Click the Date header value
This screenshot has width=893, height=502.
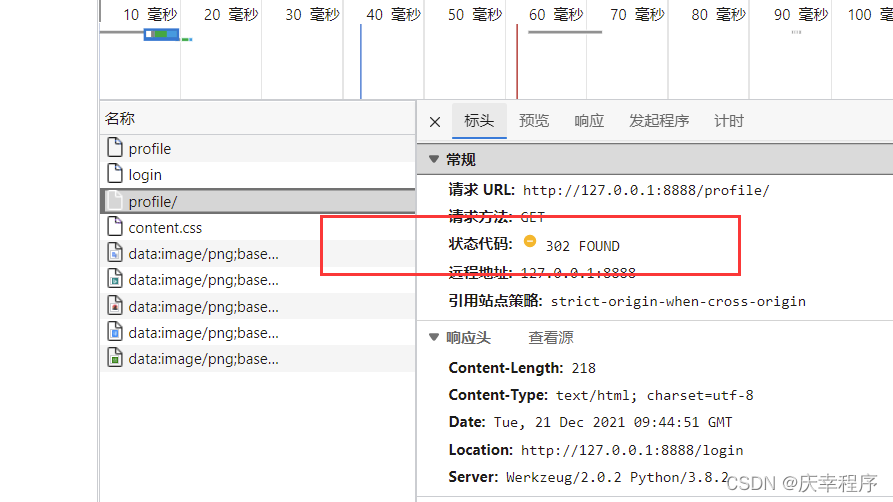coord(613,422)
